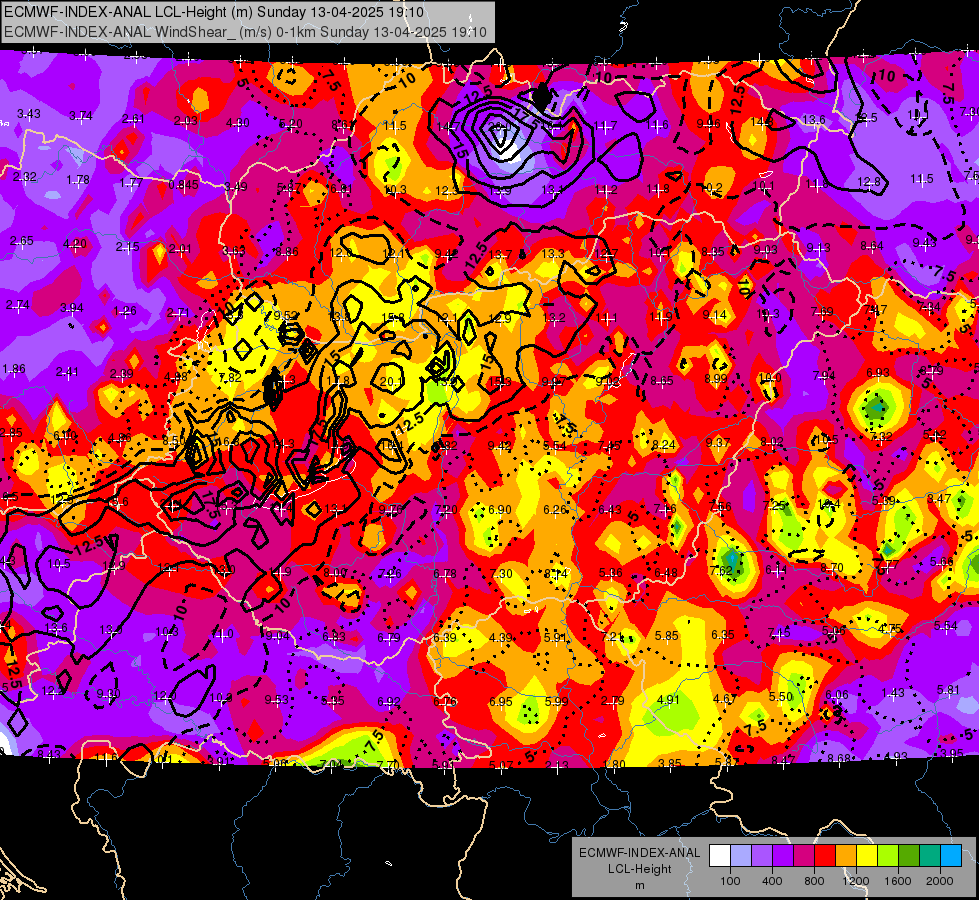Image resolution: width=979 pixels, height=900 pixels.
Task: Click the grid value 0.845
Action: (x=184, y=184)
